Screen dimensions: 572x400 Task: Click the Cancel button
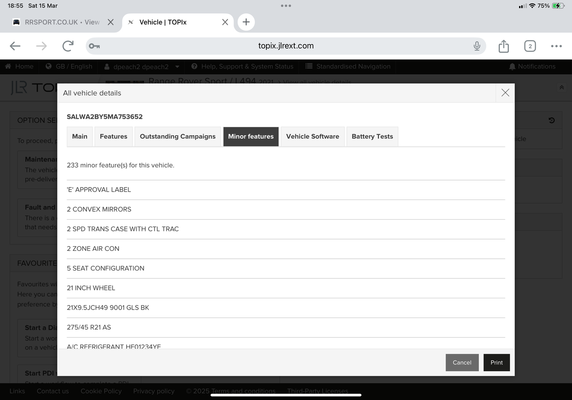point(462,362)
